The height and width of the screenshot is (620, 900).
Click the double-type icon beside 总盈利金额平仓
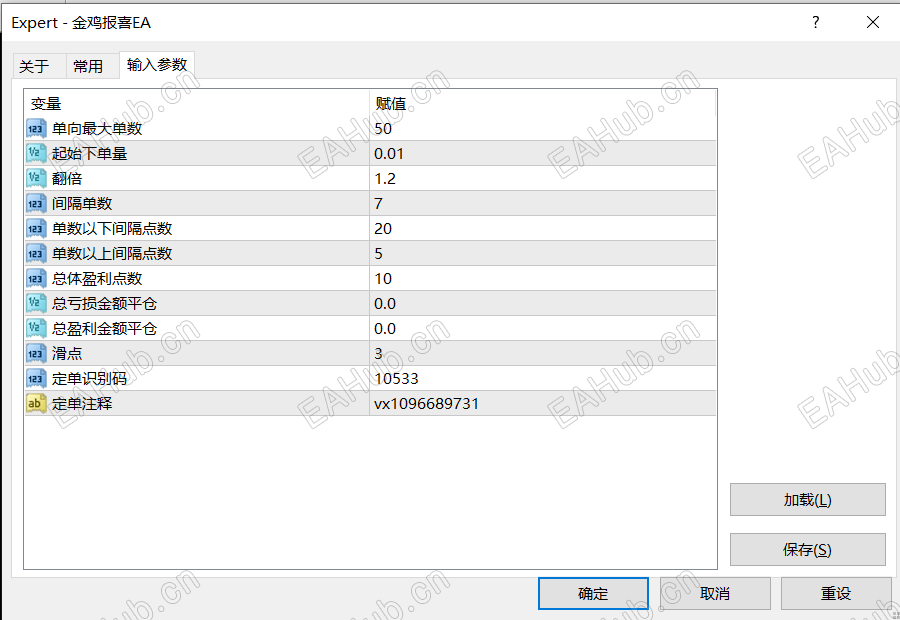pos(36,328)
